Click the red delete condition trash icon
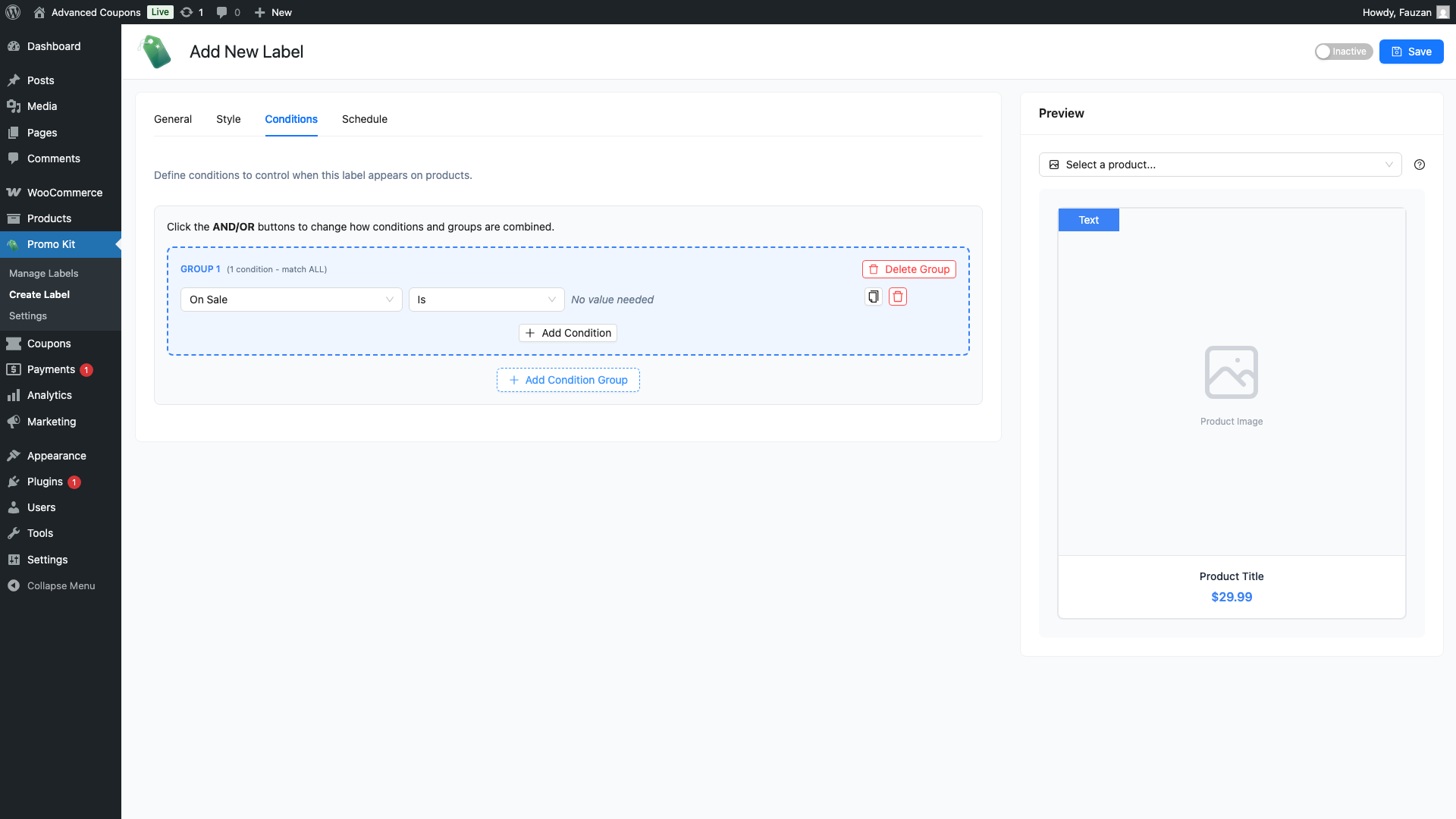Viewport: 1456px width, 819px height. pos(898,297)
